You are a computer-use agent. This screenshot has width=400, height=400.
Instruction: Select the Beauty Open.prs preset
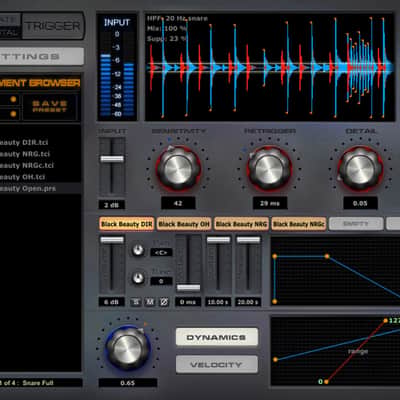coord(41,189)
